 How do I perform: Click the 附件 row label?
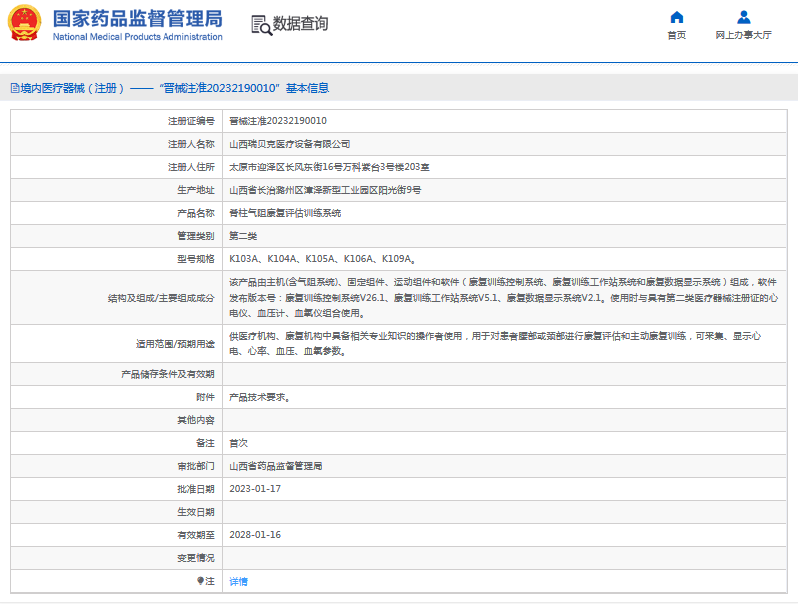pyautogui.click(x=206, y=397)
